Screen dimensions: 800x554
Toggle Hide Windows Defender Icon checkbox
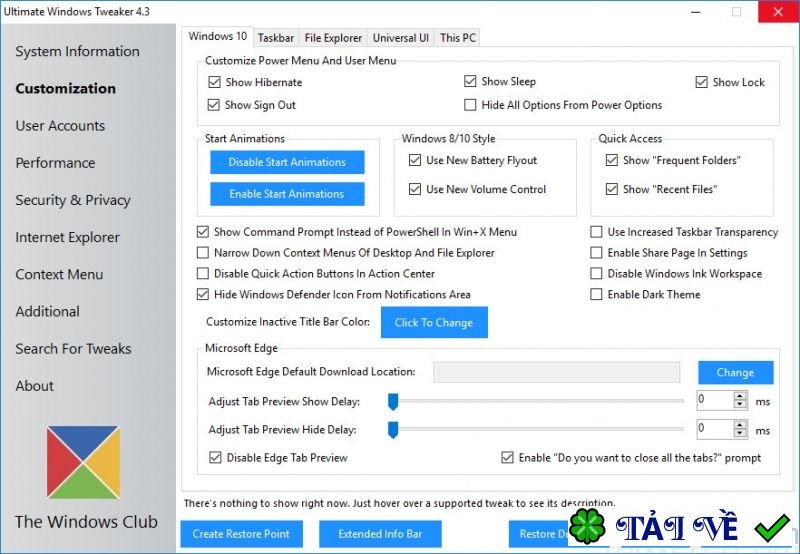click(x=203, y=294)
